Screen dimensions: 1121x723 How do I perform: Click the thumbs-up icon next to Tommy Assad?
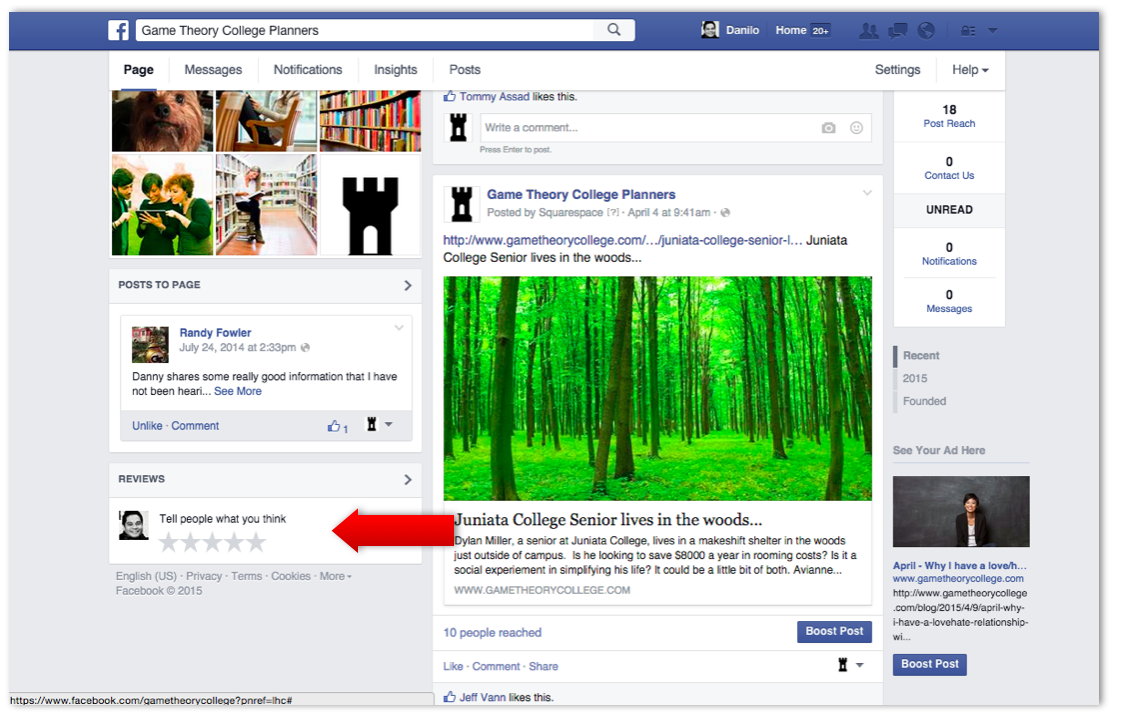(450, 97)
